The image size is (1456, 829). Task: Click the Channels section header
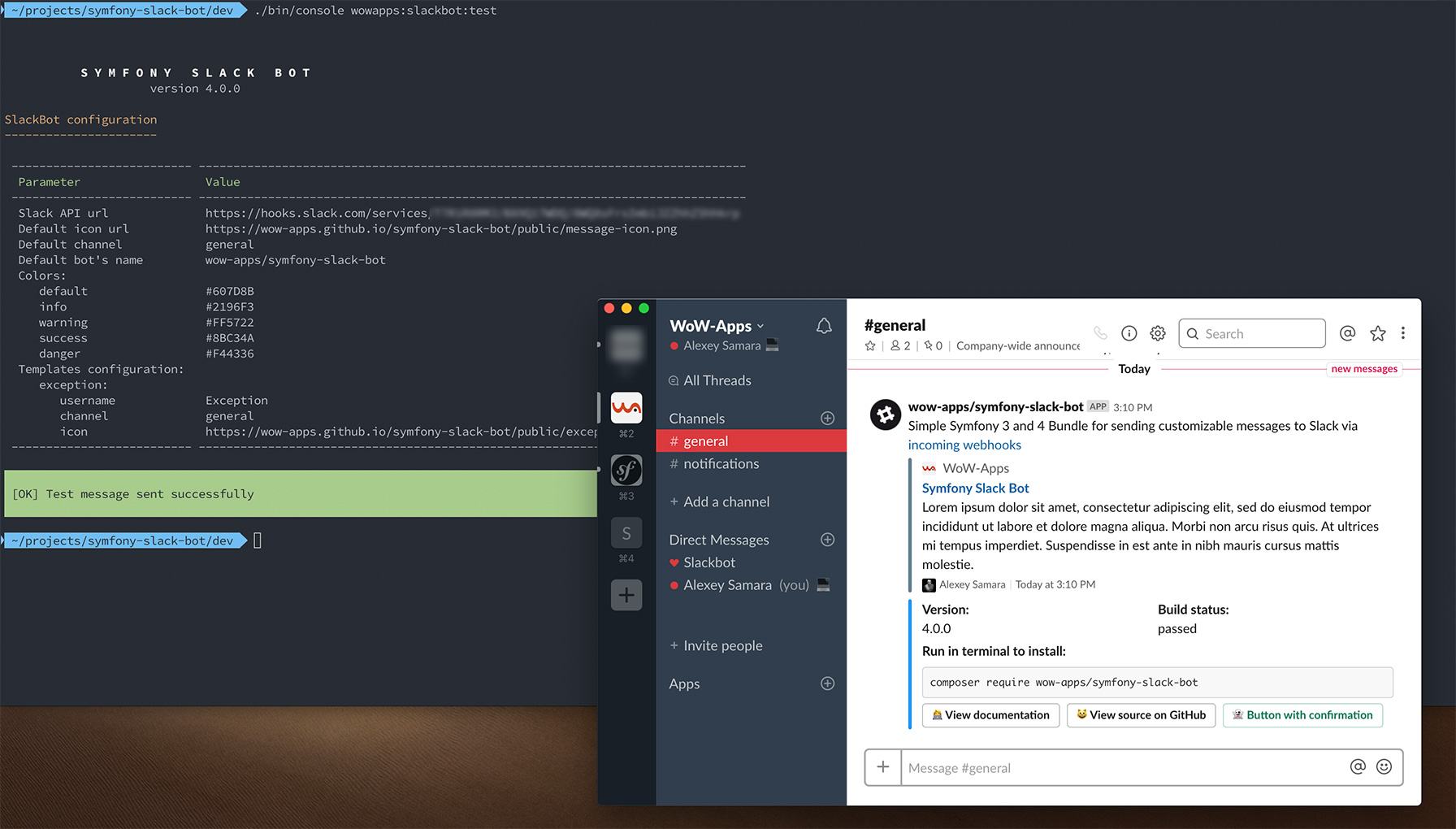tap(696, 418)
